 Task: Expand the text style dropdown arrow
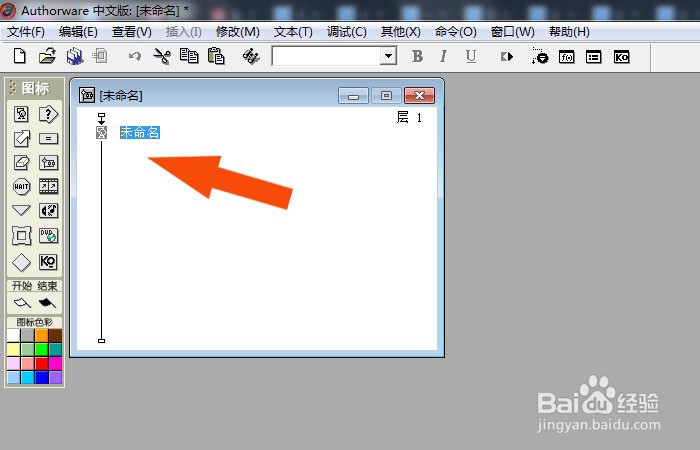388,56
